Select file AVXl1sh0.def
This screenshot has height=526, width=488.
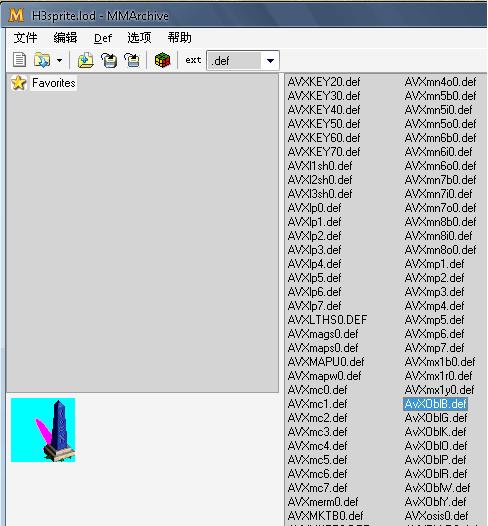point(320,166)
